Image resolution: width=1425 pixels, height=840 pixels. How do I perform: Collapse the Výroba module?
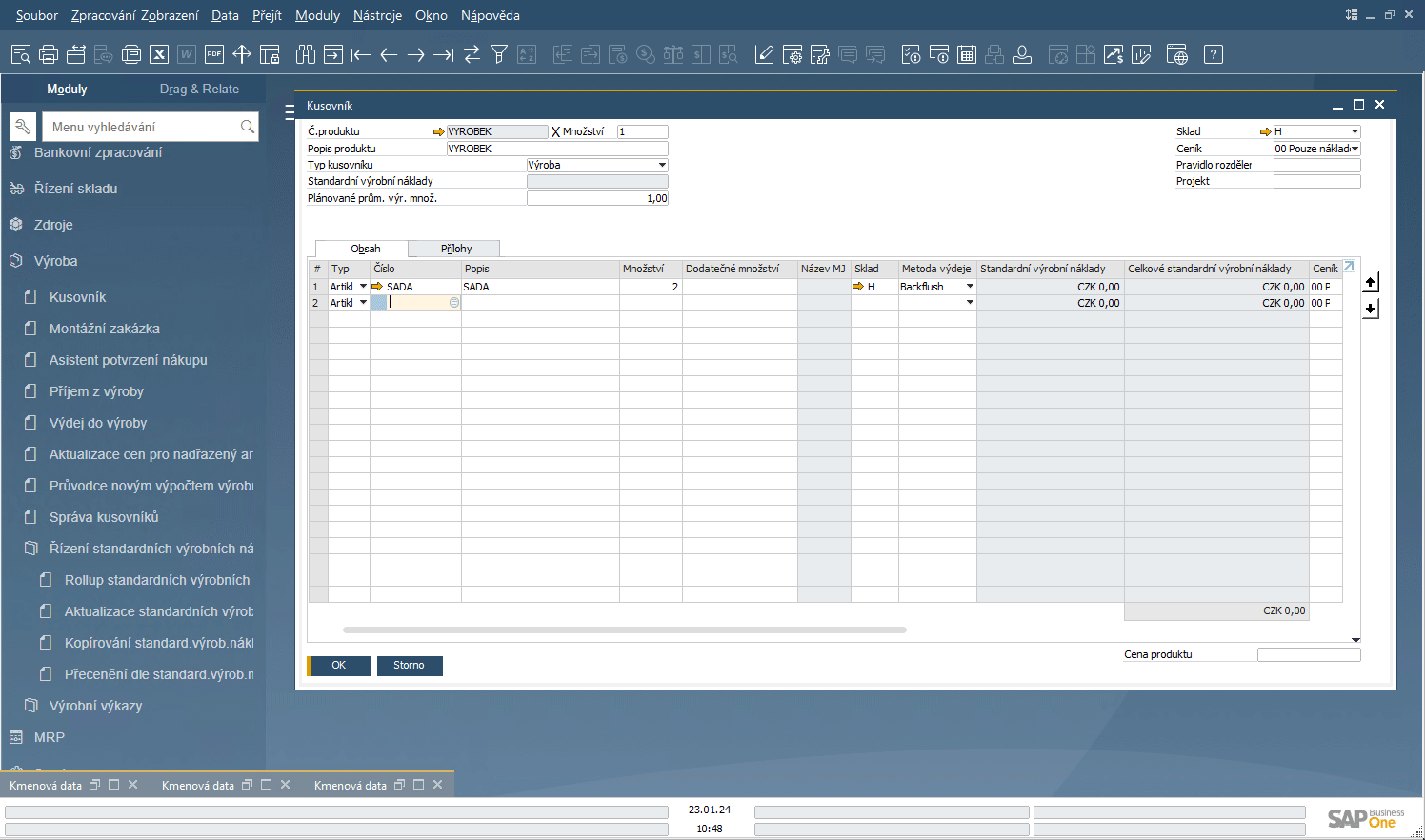(55, 261)
